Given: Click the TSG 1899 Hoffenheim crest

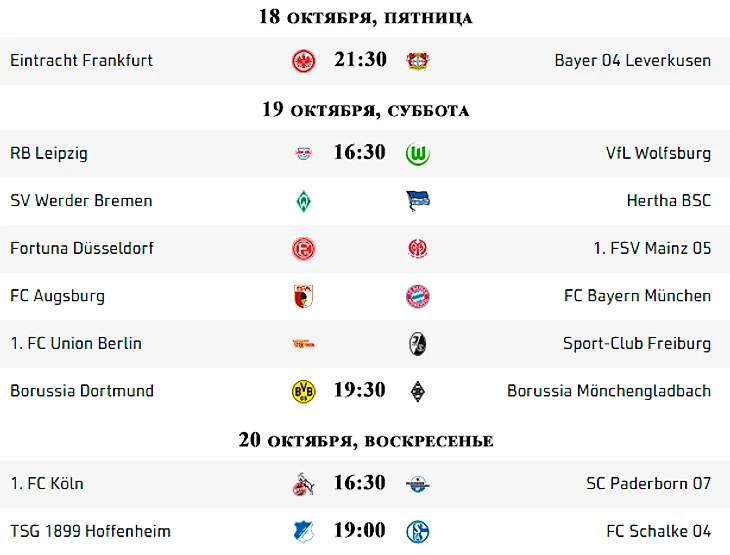Looking at the screenshot, I should point(304,532).
